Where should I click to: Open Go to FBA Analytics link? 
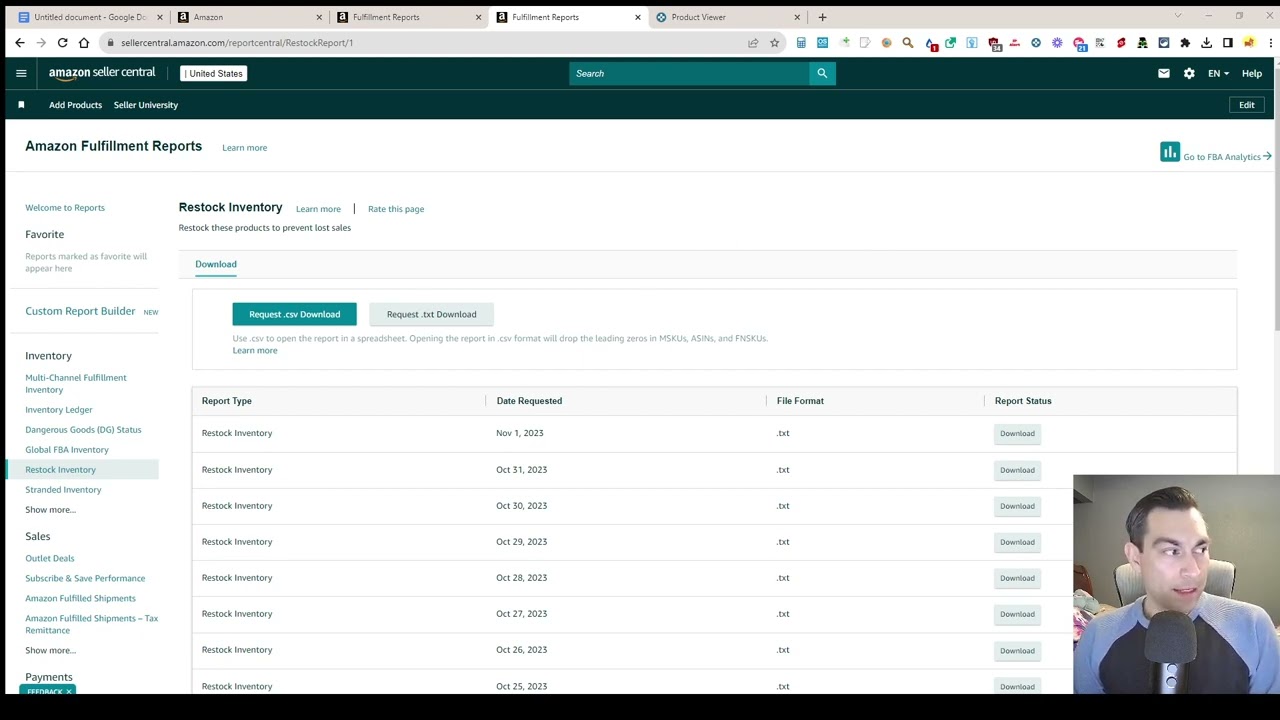(x=1227, y=157)
